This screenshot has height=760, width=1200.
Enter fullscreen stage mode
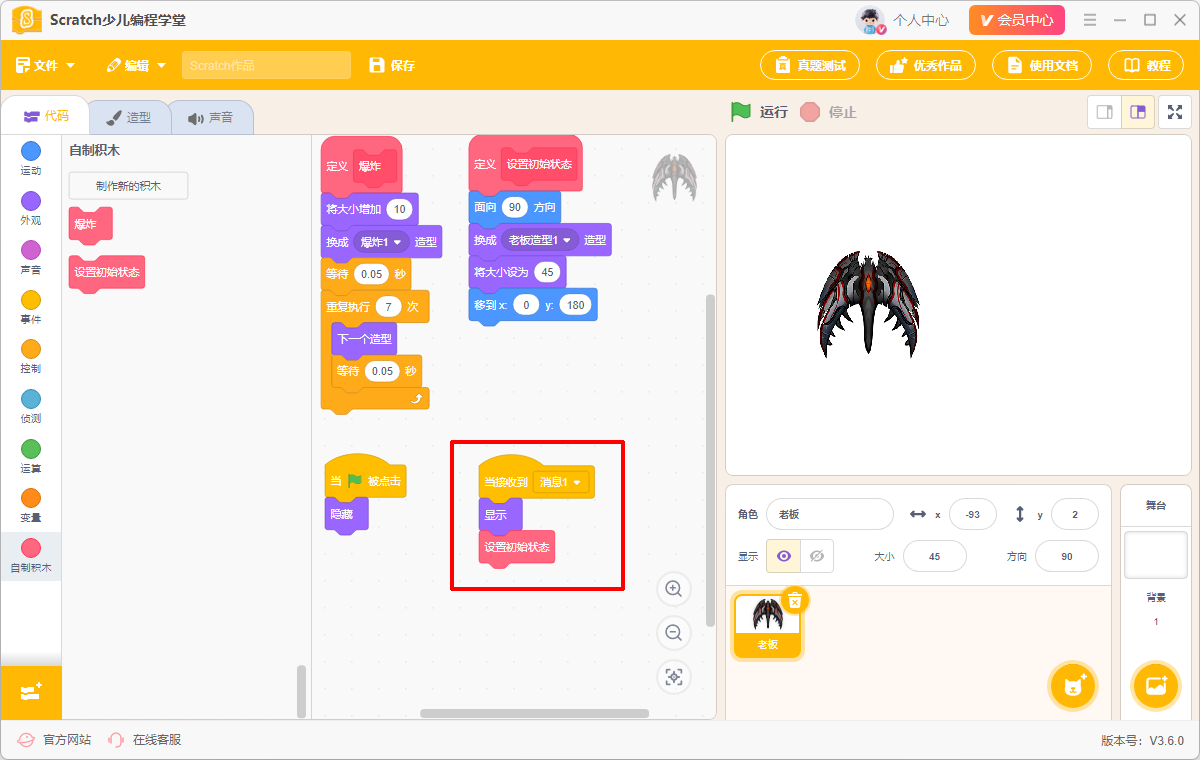[x=1175, y=112]
